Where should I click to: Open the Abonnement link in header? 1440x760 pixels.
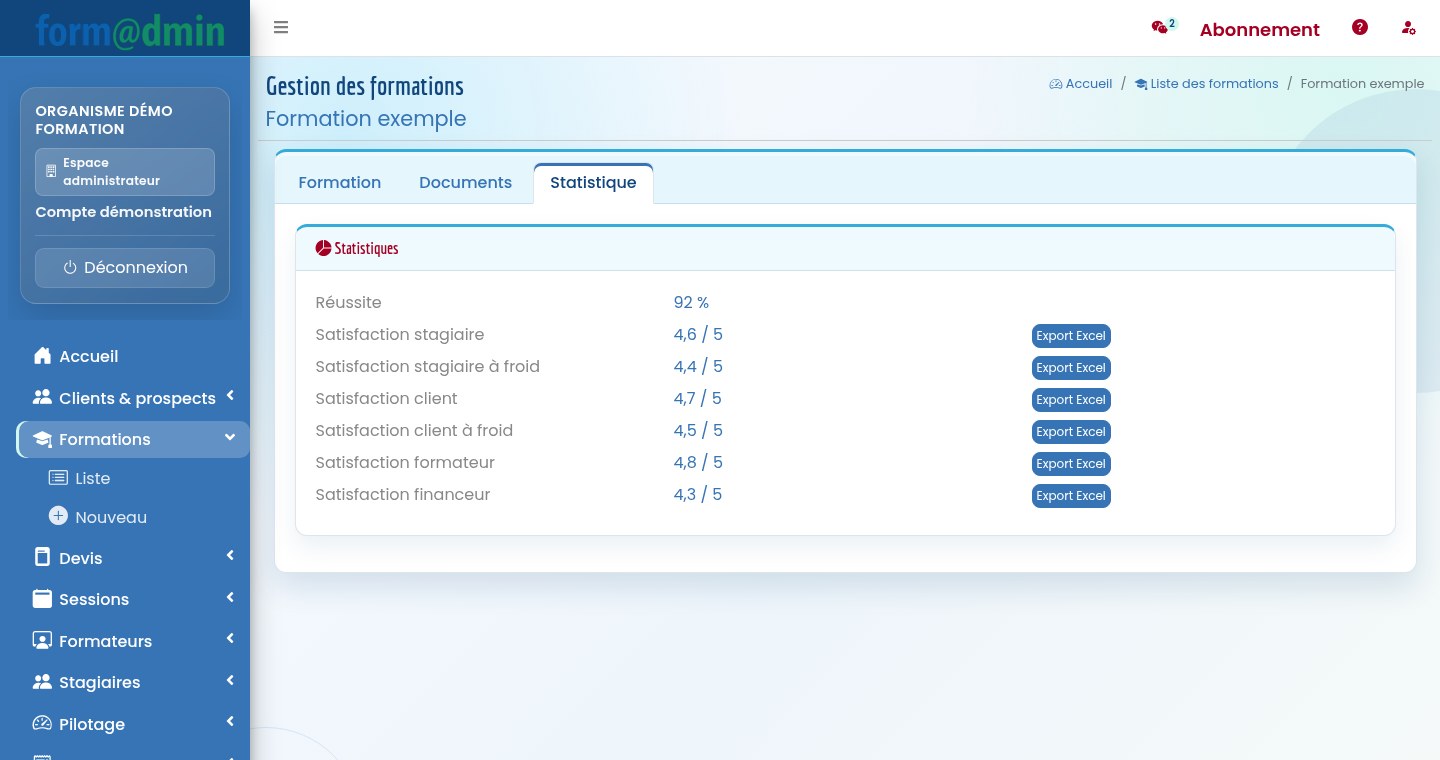point(1260,29)
